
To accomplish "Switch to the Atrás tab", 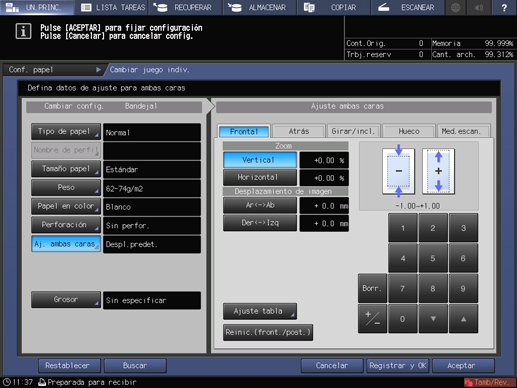I will [299, 131].
